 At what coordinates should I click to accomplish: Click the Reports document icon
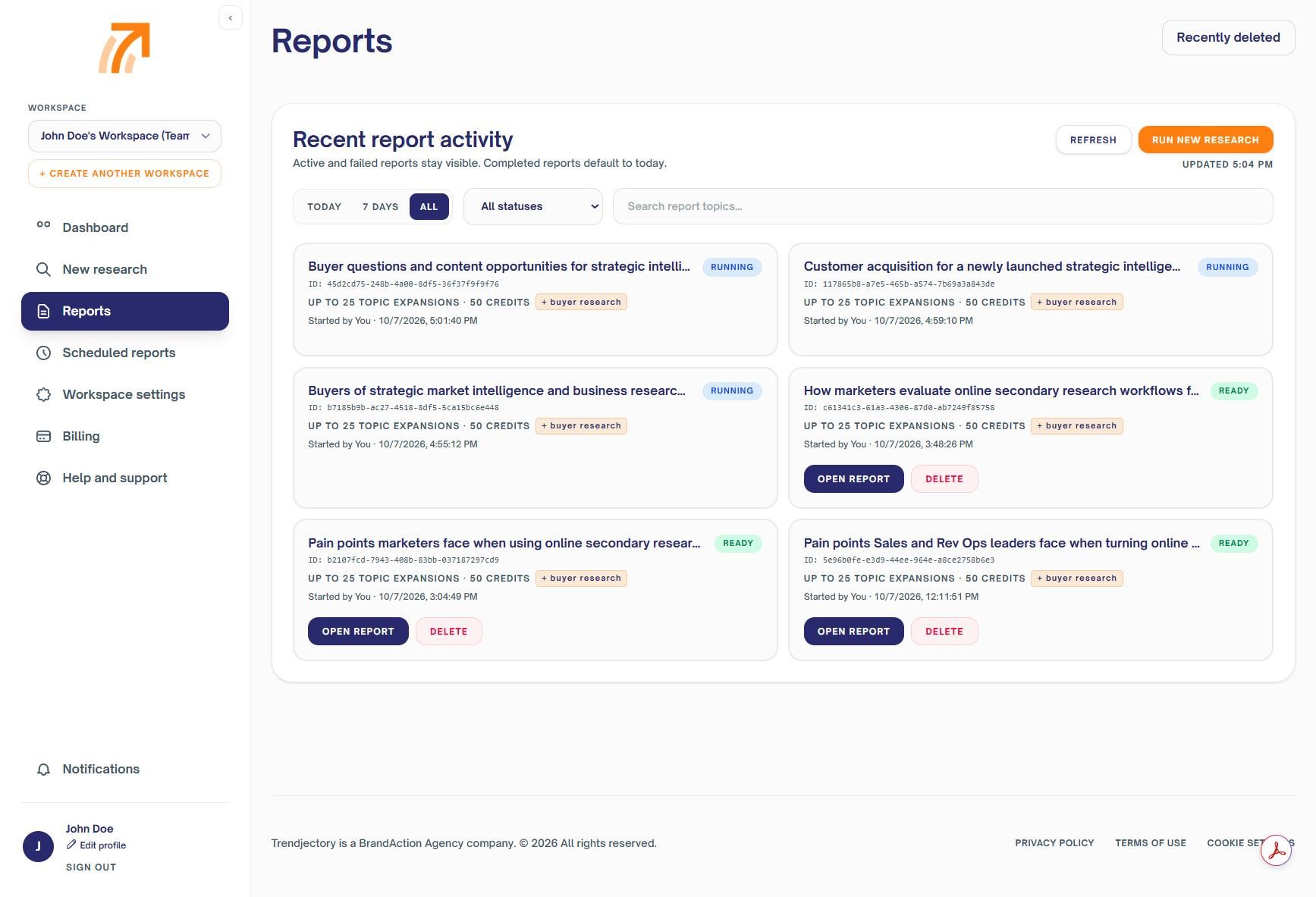(x=44, y=311)
